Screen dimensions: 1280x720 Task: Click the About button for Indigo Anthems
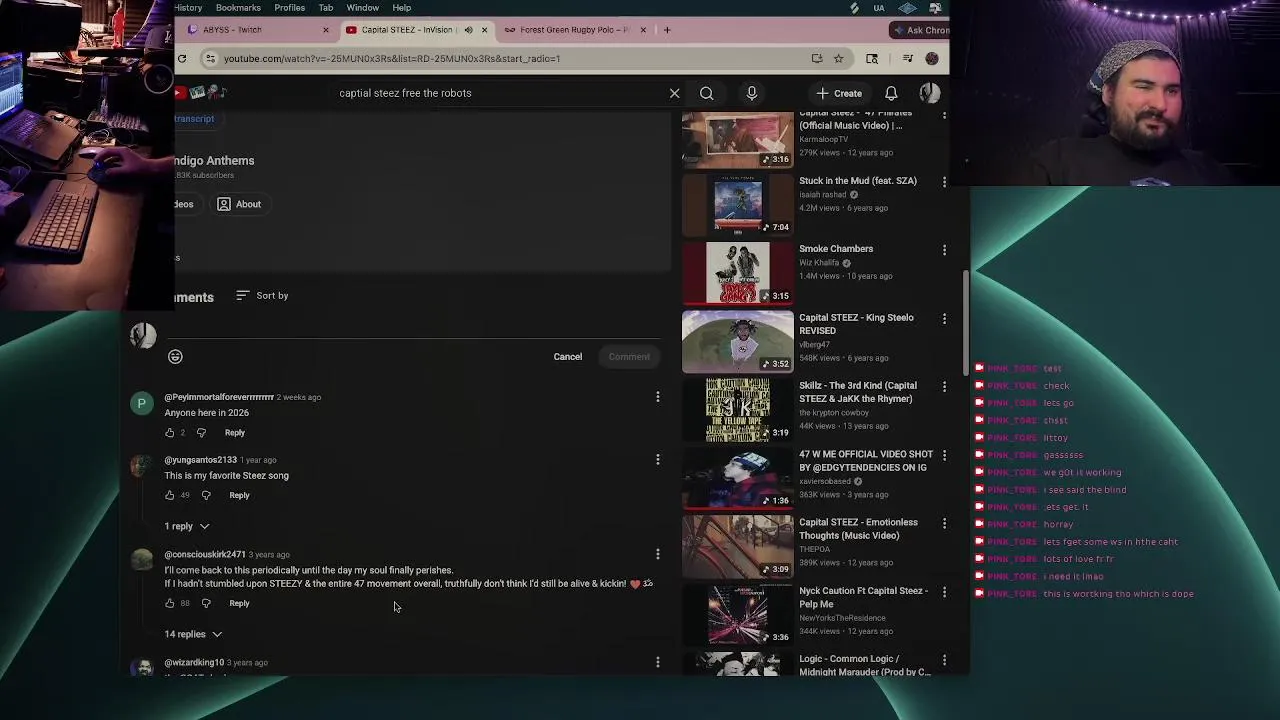pyautogui.click(x=239, y=204)
